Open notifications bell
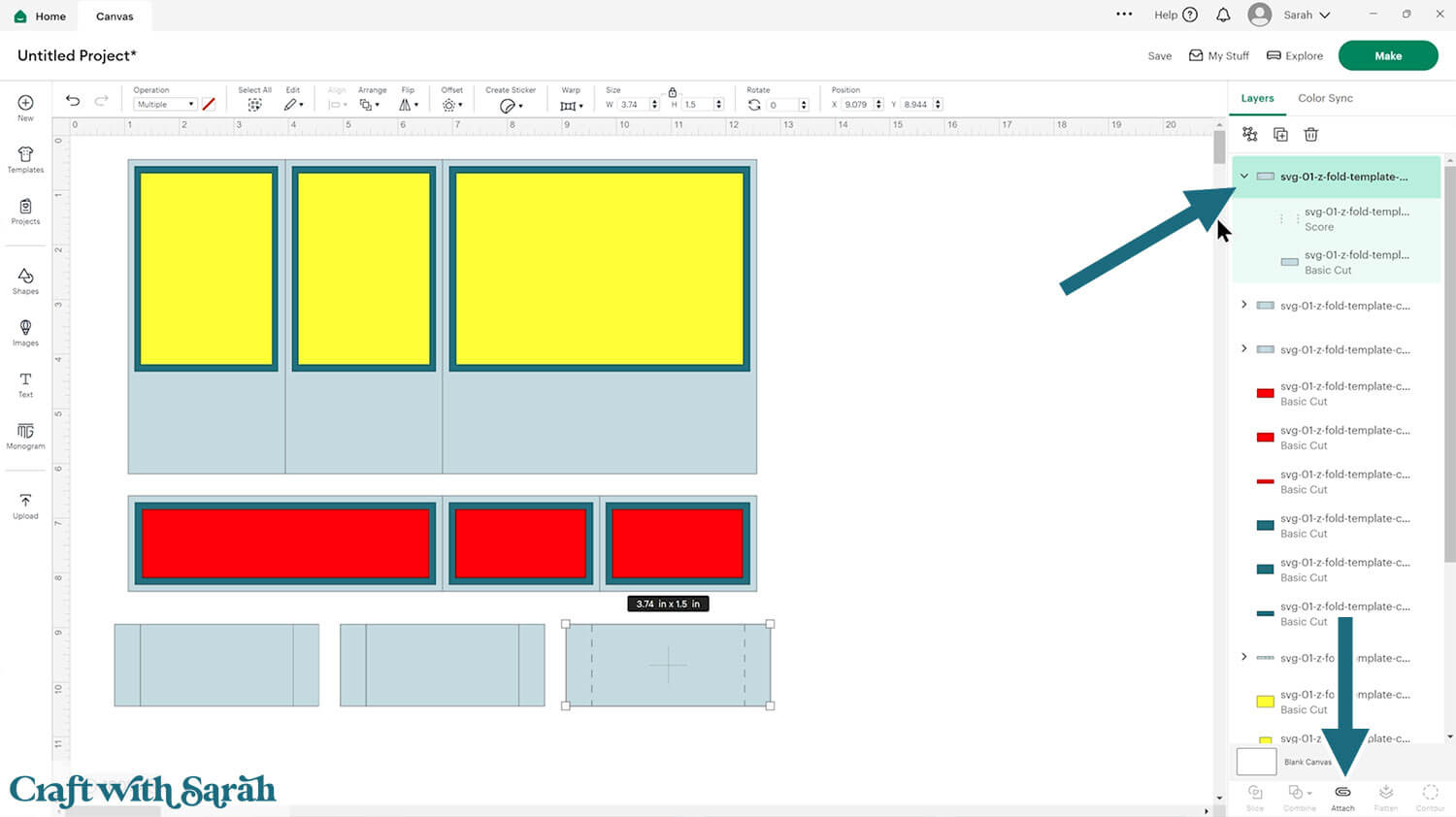 click(1223, 15)
